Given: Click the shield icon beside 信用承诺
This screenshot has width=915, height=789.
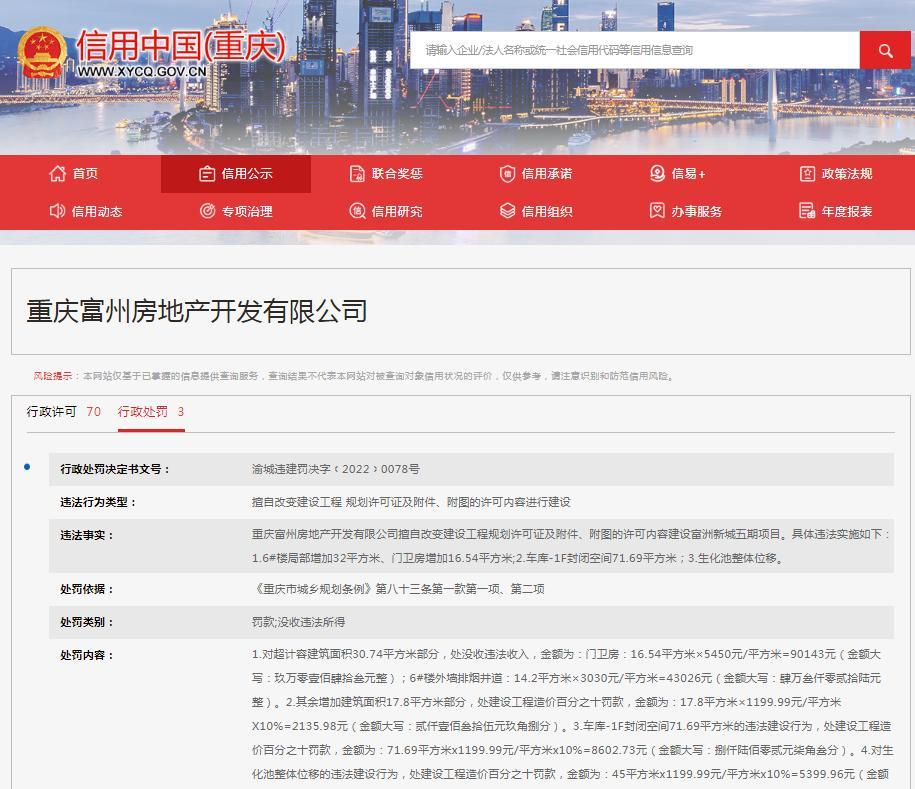Looking at the screenshot, I should [508, 174].
